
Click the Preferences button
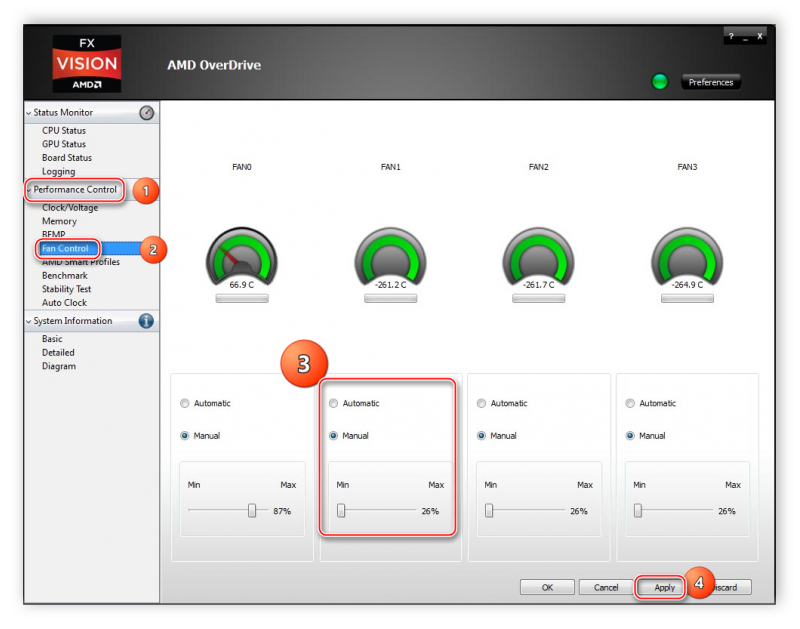point(711,82)
